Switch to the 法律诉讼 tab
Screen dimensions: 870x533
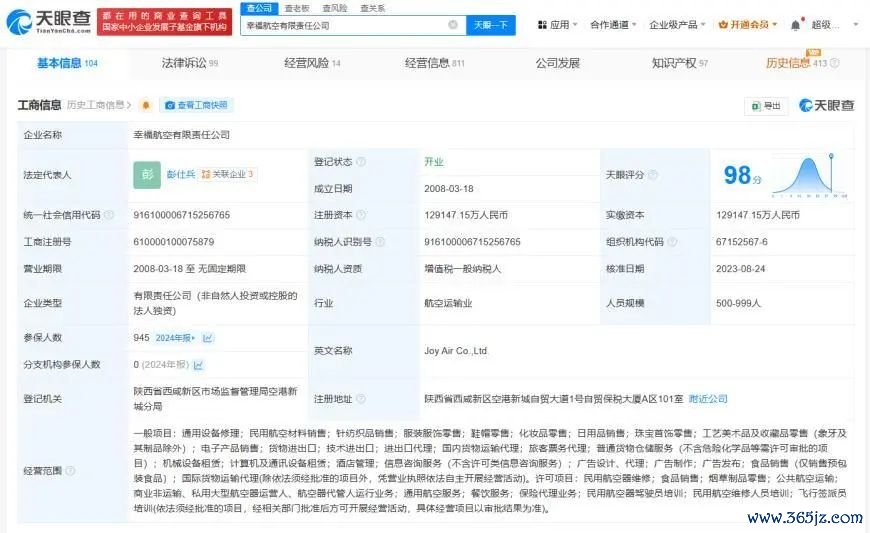(190, 63)
